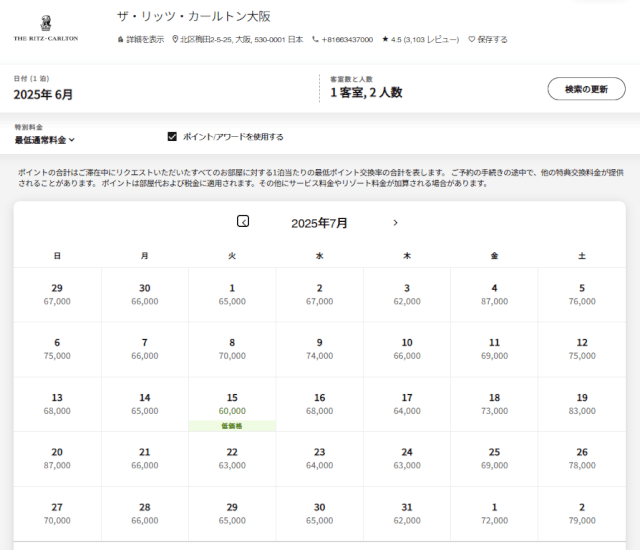
Task: Select July 31 priced 62,000
Action: coord(407,514)
